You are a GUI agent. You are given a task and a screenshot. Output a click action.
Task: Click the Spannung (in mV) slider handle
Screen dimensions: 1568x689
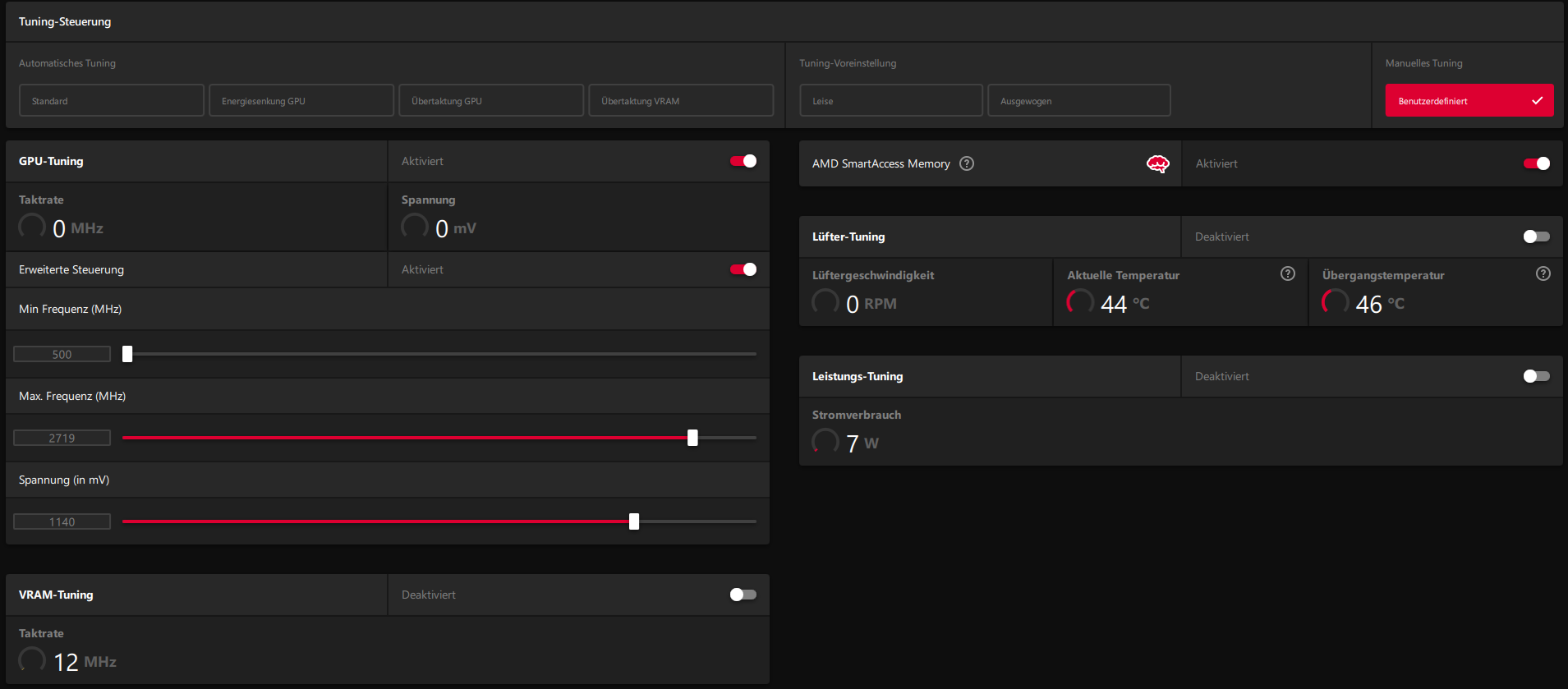coord(634,521)
